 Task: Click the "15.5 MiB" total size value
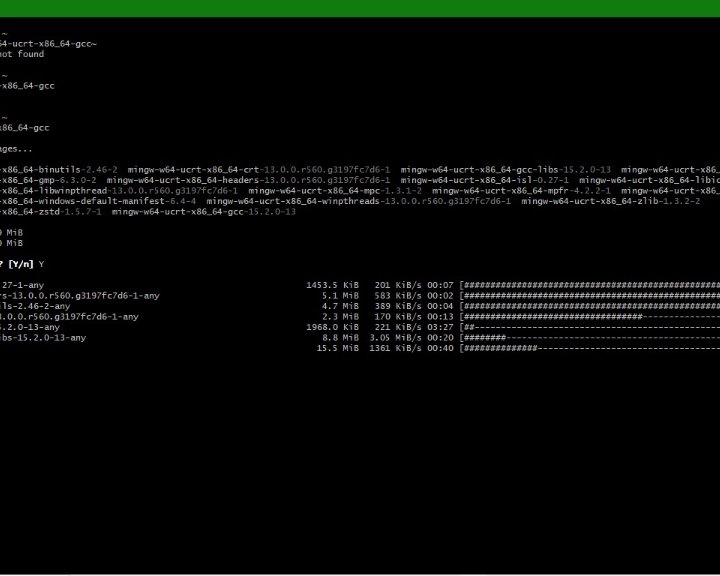(338, 349)
